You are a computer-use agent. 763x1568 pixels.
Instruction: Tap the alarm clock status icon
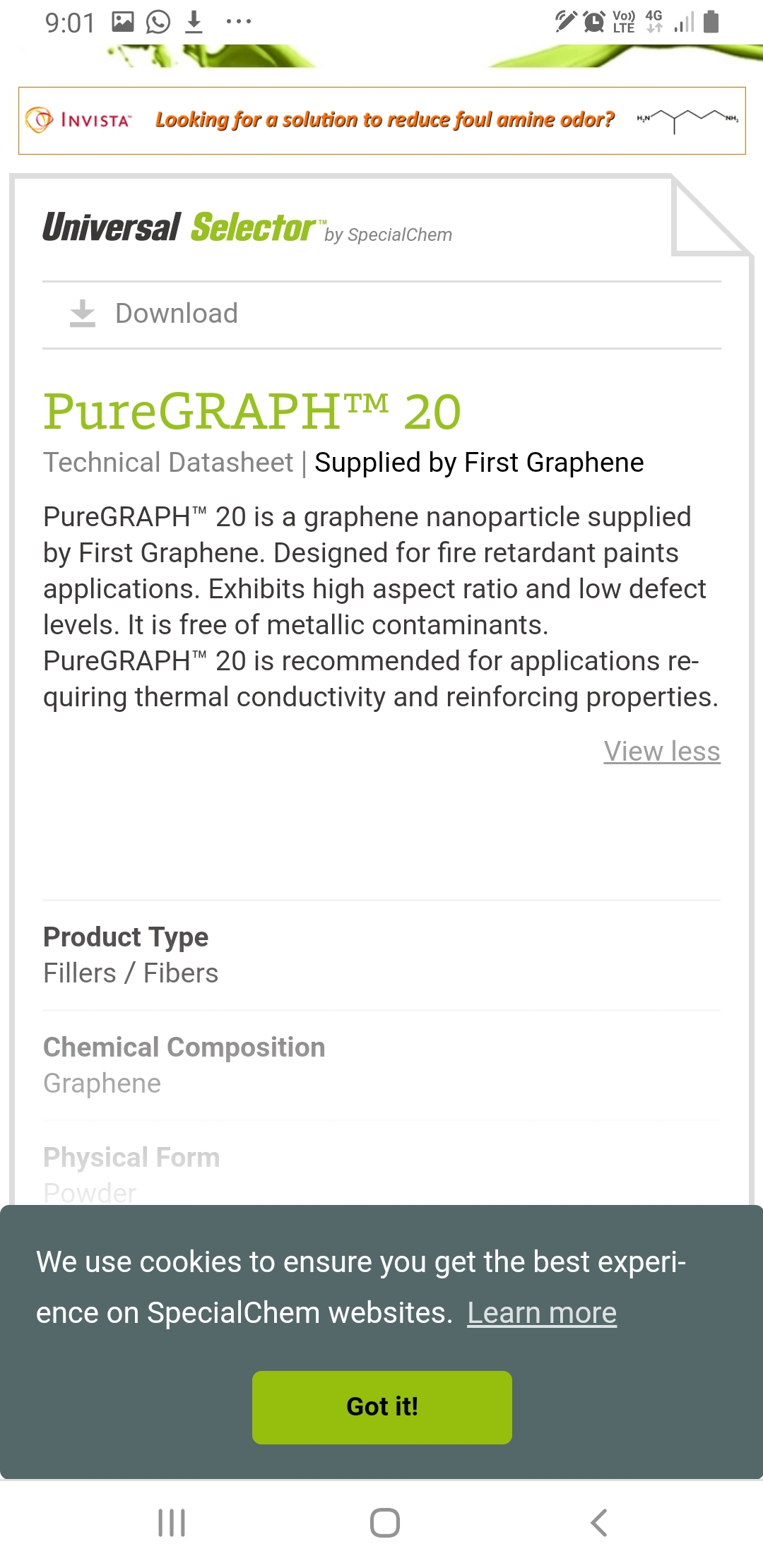pos(594,22)
